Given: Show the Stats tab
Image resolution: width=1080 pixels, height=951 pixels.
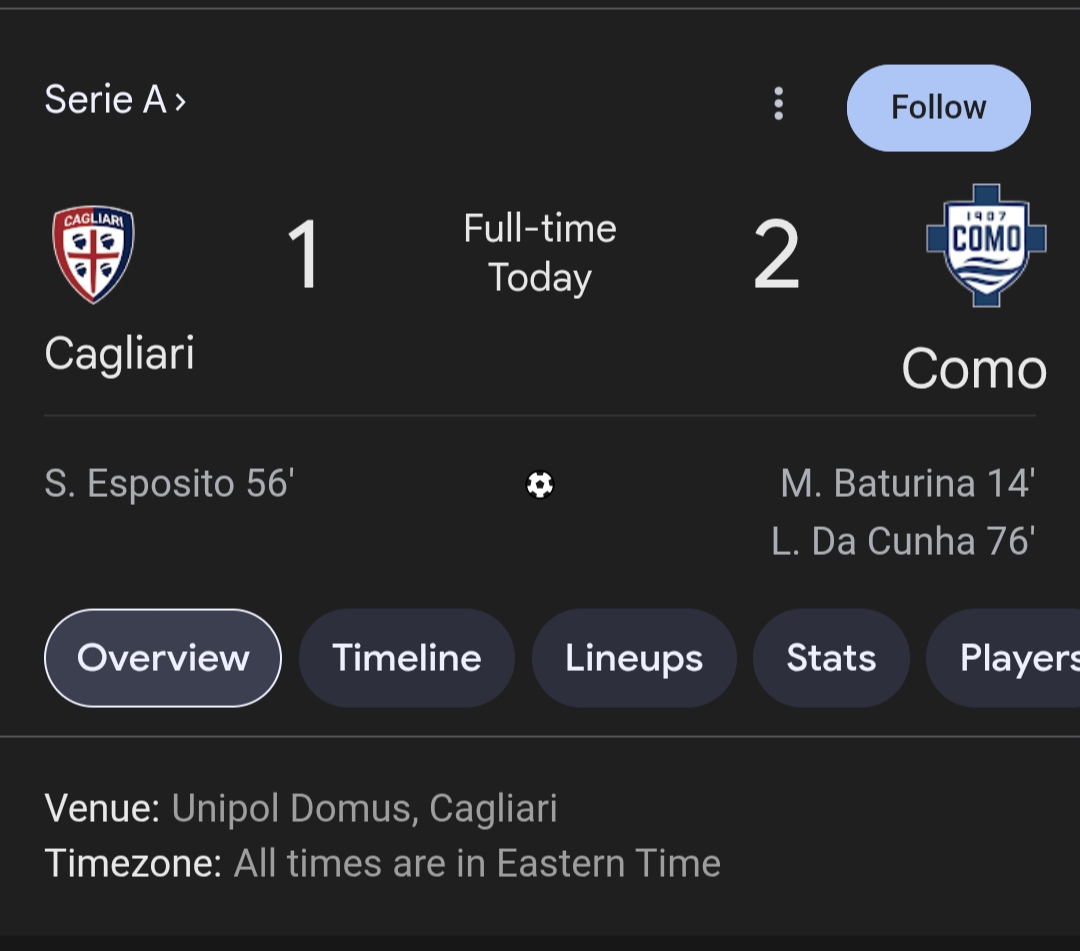Looking at the screenshot, I should point(831,658).
